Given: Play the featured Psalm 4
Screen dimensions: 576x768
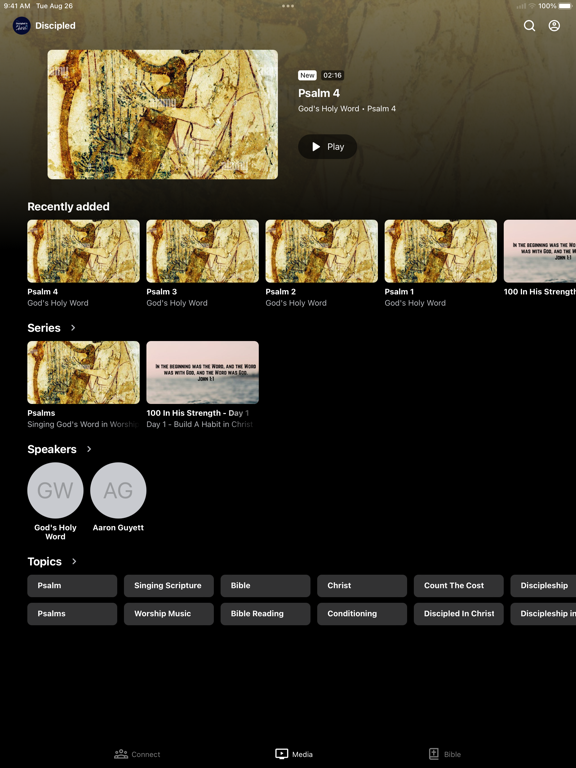Looking at the screenshot, I should pos(327,146).
